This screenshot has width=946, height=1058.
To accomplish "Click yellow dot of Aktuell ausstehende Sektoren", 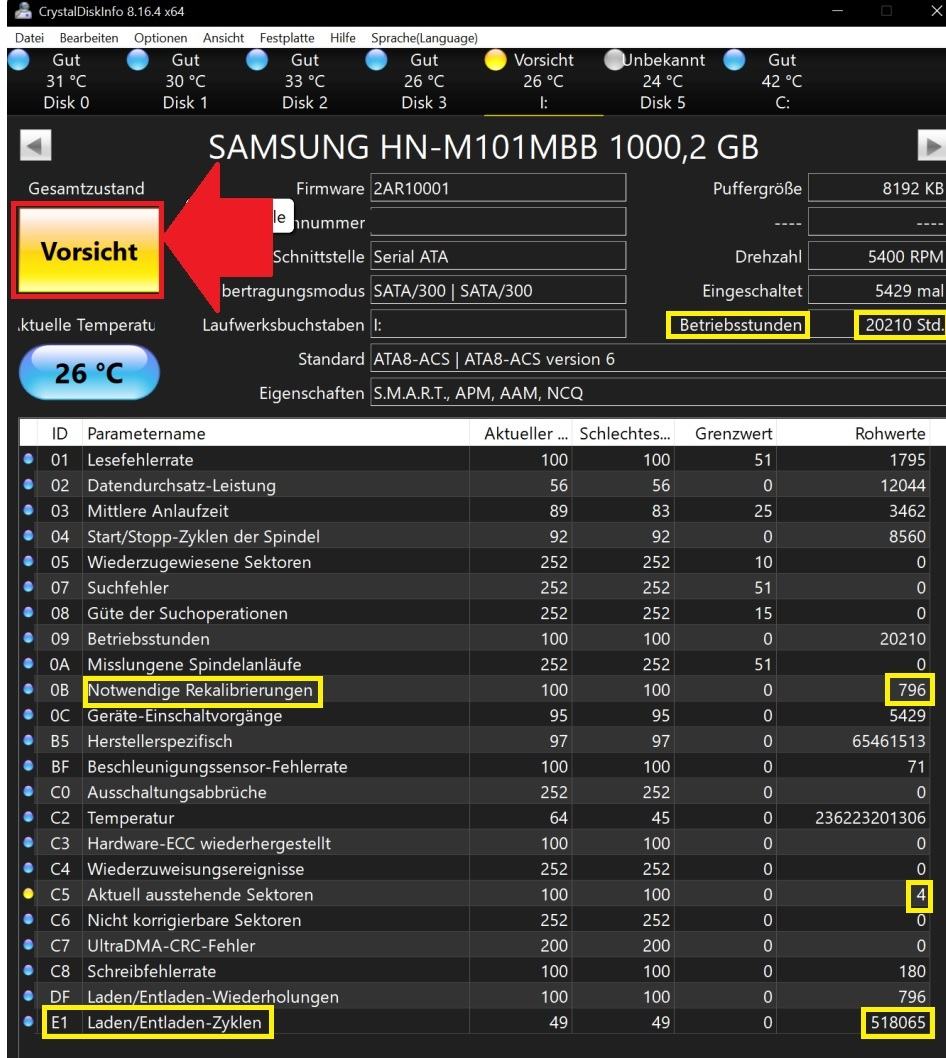I will click(28, 893).
